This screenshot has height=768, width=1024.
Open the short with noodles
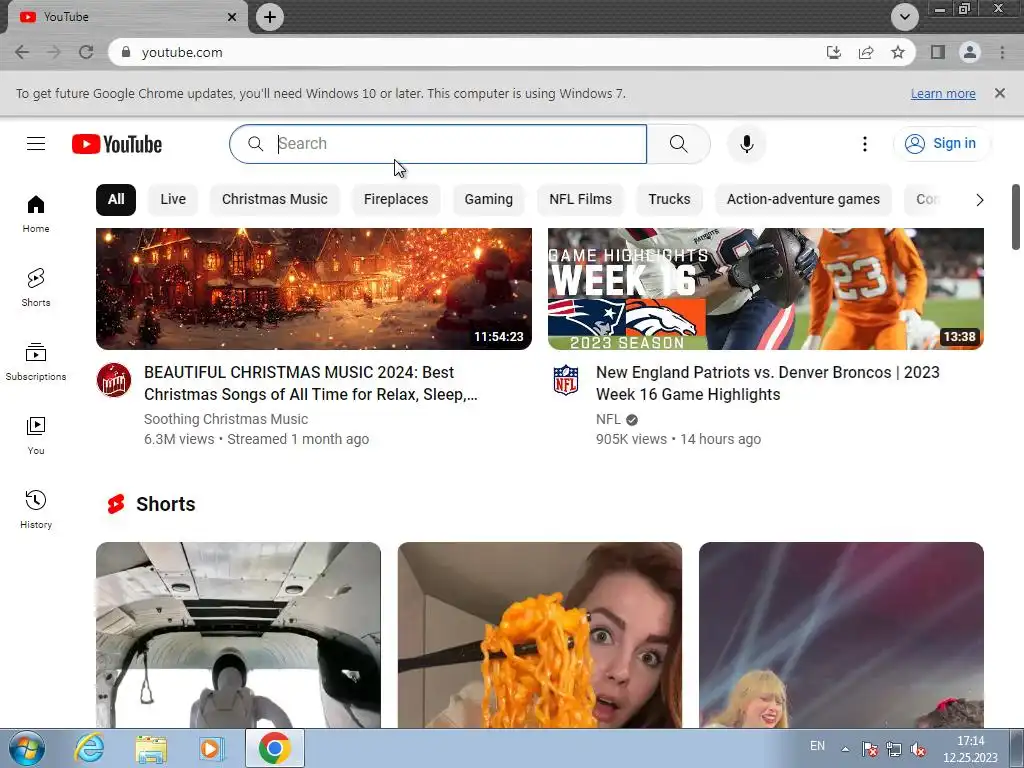[539, 635]
